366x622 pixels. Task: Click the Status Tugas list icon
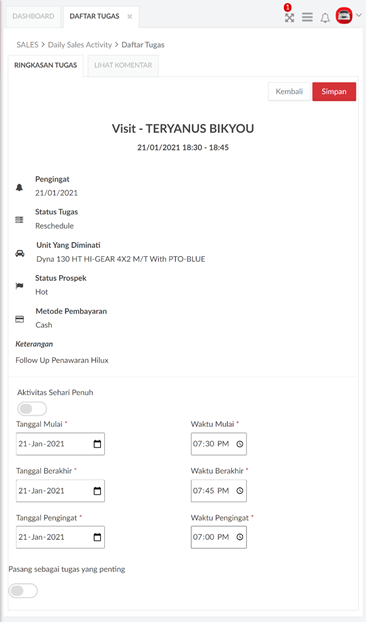click(19, 220)
